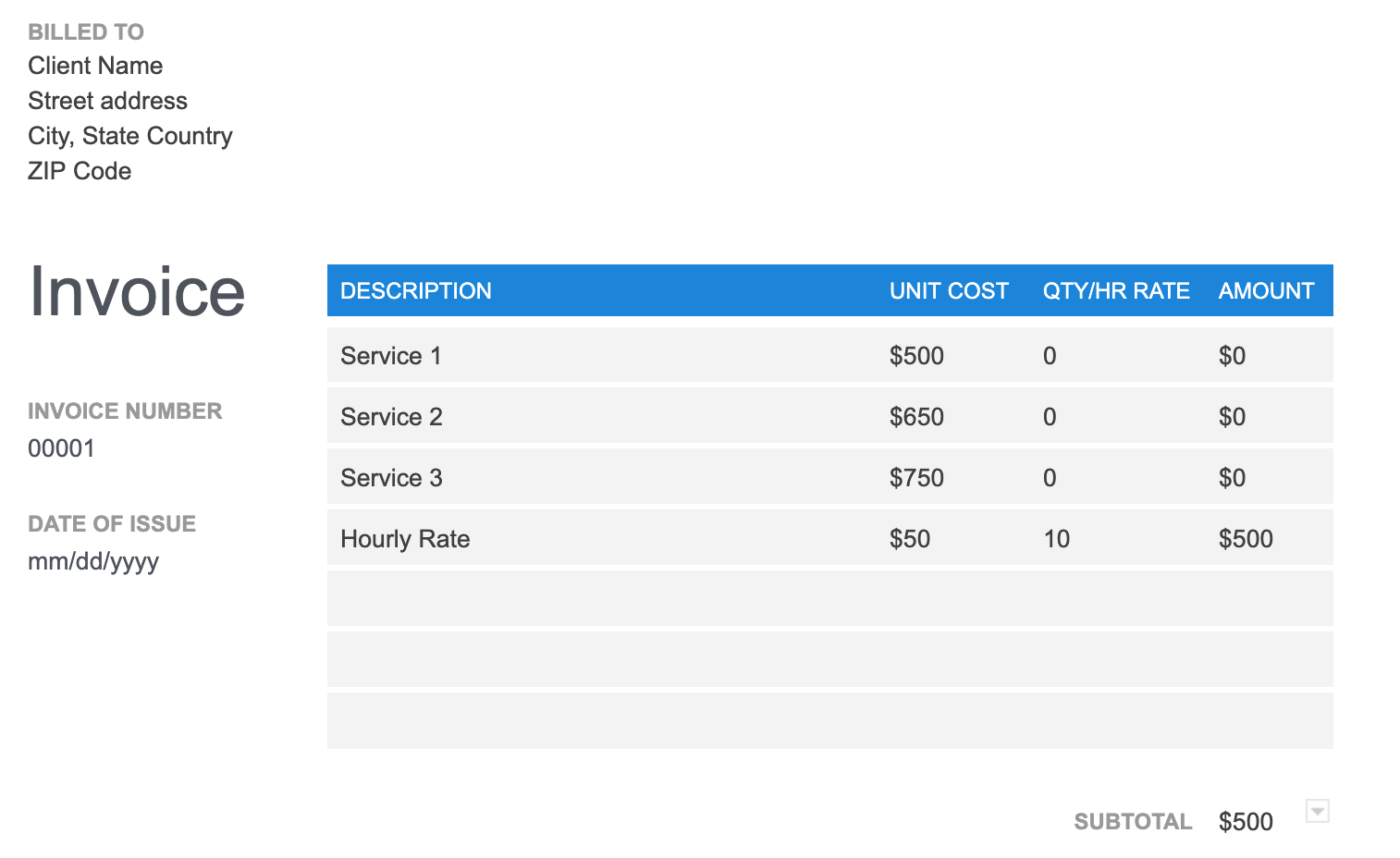Click the mm/dd/yyyy date field
1400x858 pixels.
(93, 561)
